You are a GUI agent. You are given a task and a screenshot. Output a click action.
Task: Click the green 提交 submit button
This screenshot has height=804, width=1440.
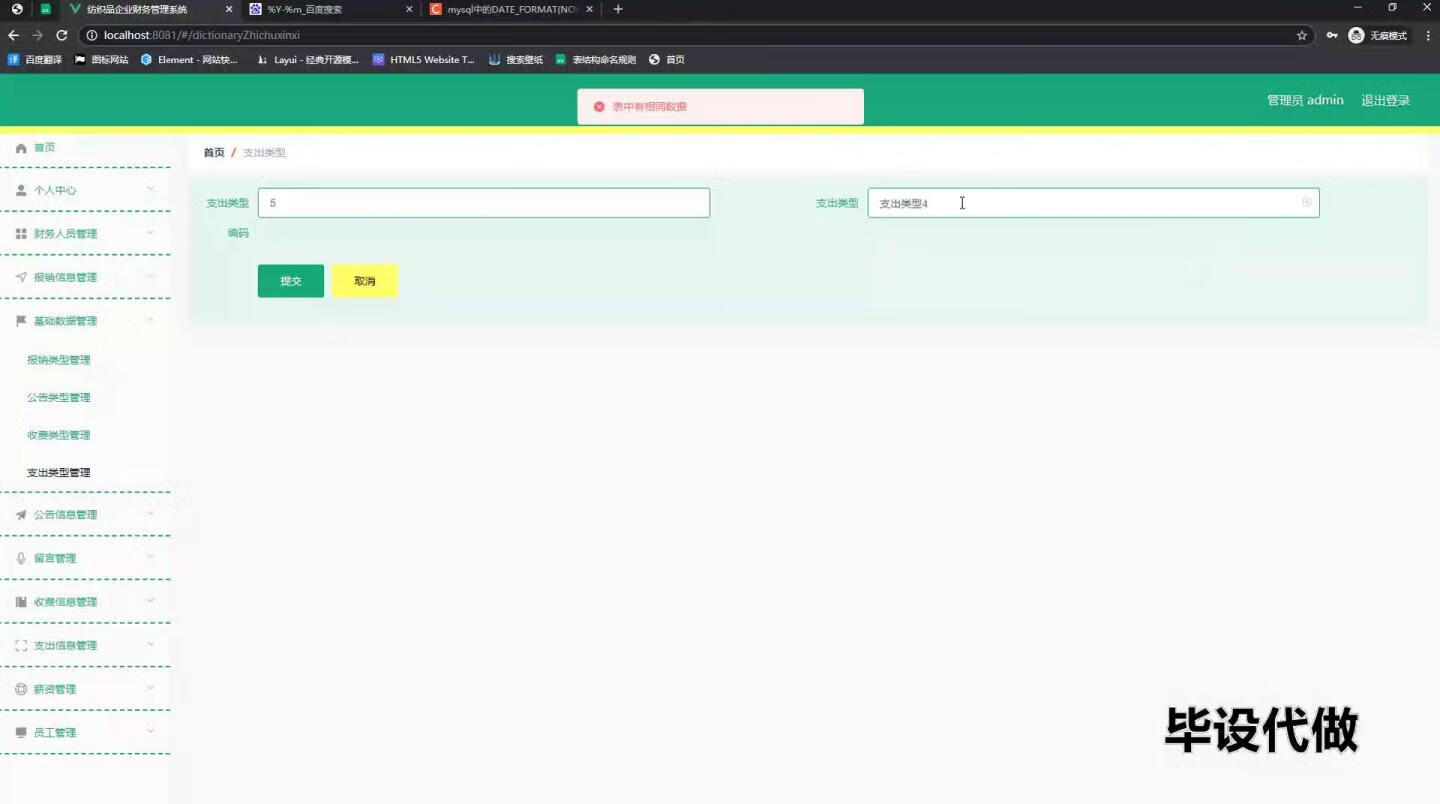click(291, 281)
